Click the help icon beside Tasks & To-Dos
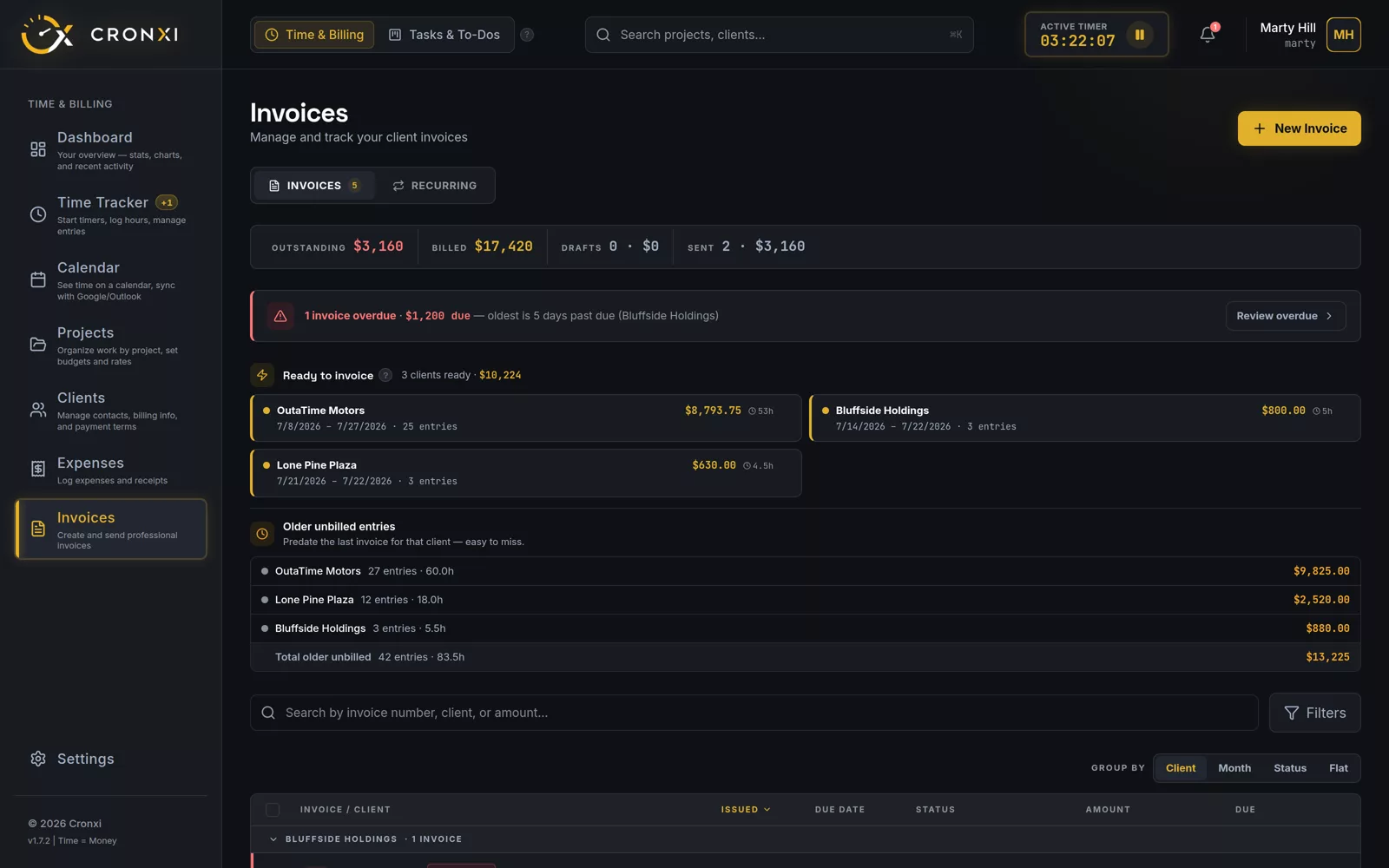This screenshot has height=868, width=1389. [527, 35]
